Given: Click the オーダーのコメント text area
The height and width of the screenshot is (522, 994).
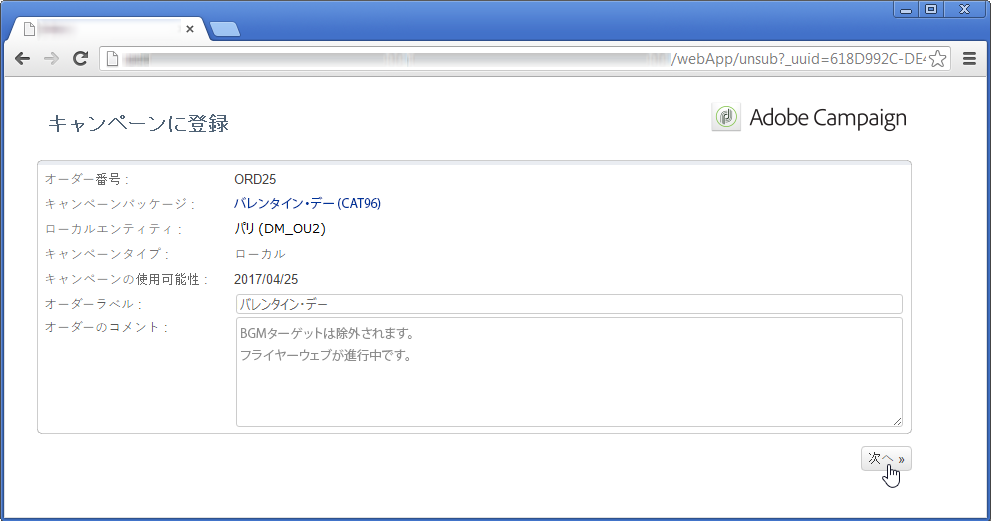Looking at the screenshot, I should tap(569, 372).
